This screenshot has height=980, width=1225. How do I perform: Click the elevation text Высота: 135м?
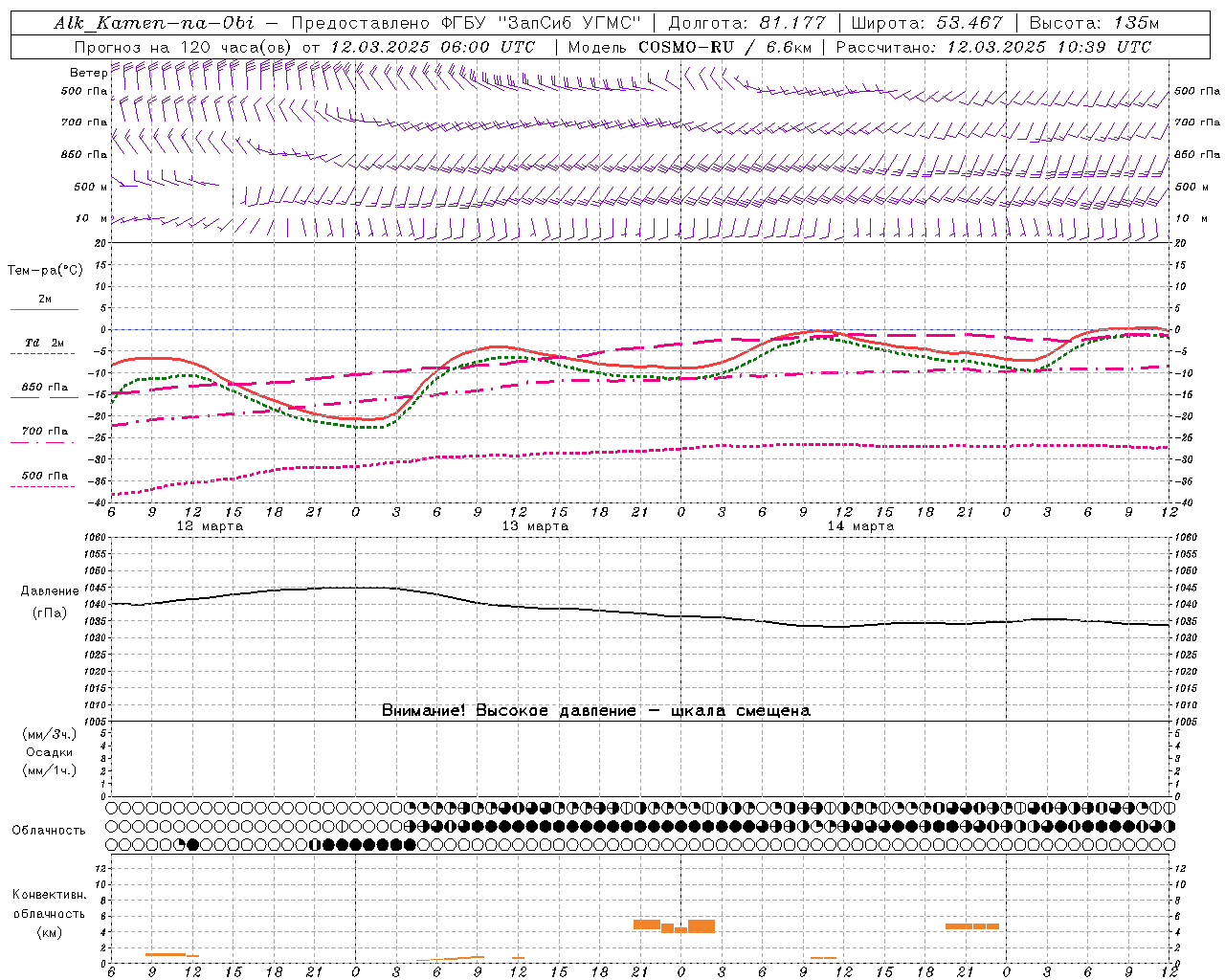click(x=1094, y=23)
